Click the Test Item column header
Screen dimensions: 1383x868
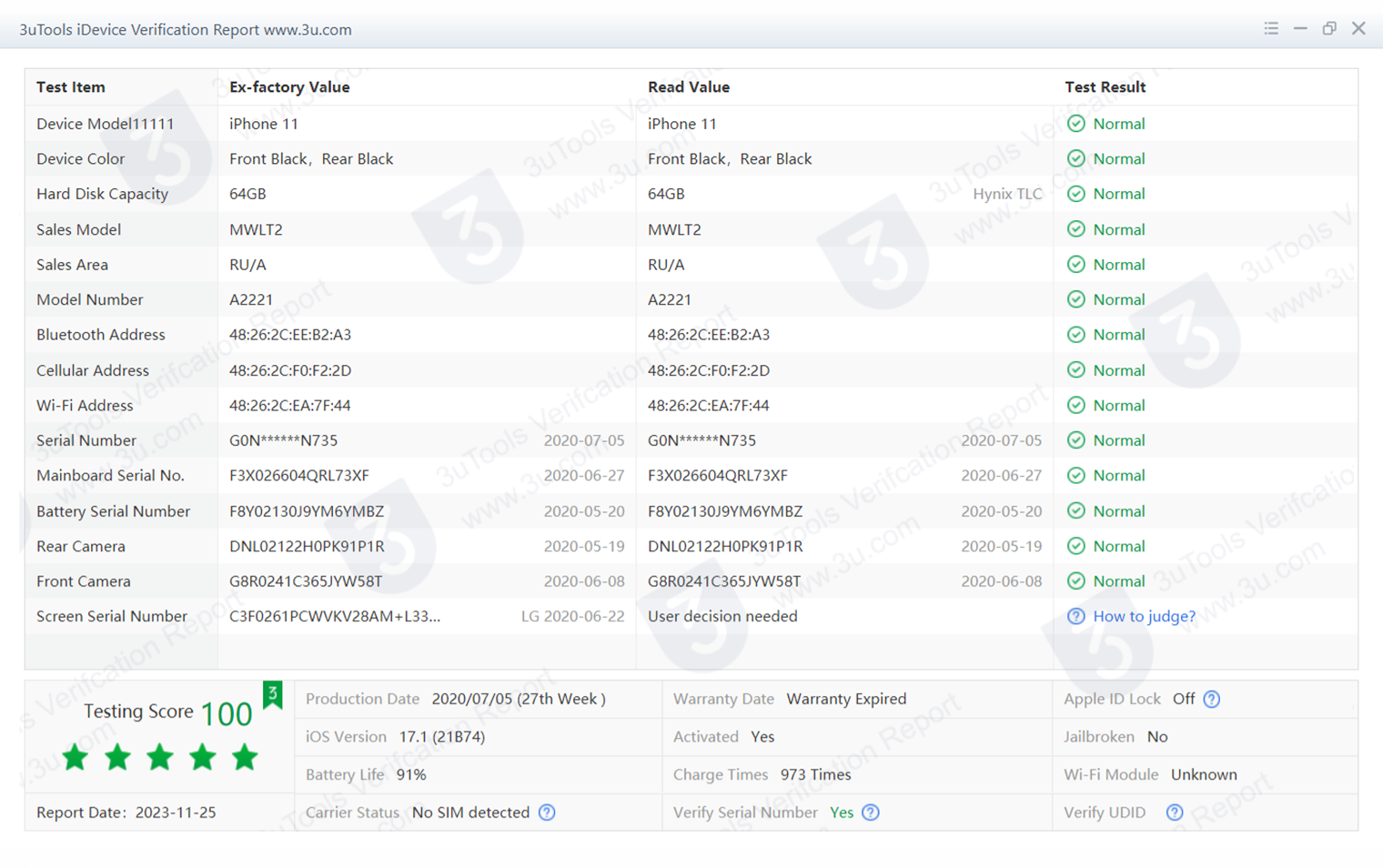coord(70,87)
